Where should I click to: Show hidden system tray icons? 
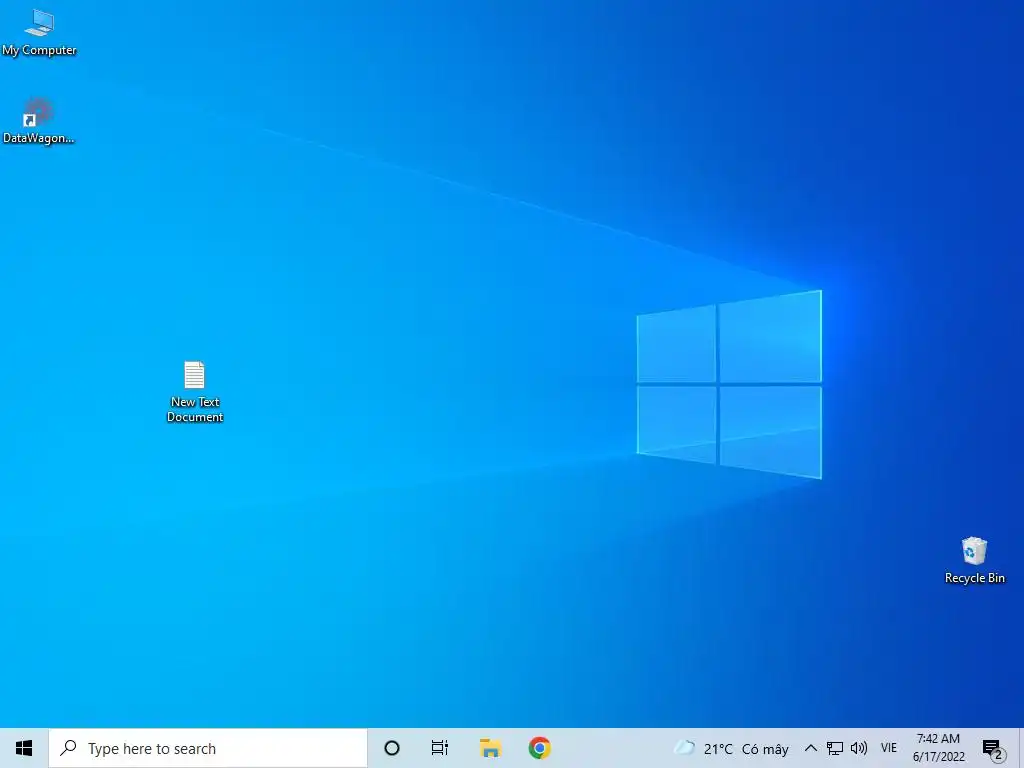[x=810, y=748]
